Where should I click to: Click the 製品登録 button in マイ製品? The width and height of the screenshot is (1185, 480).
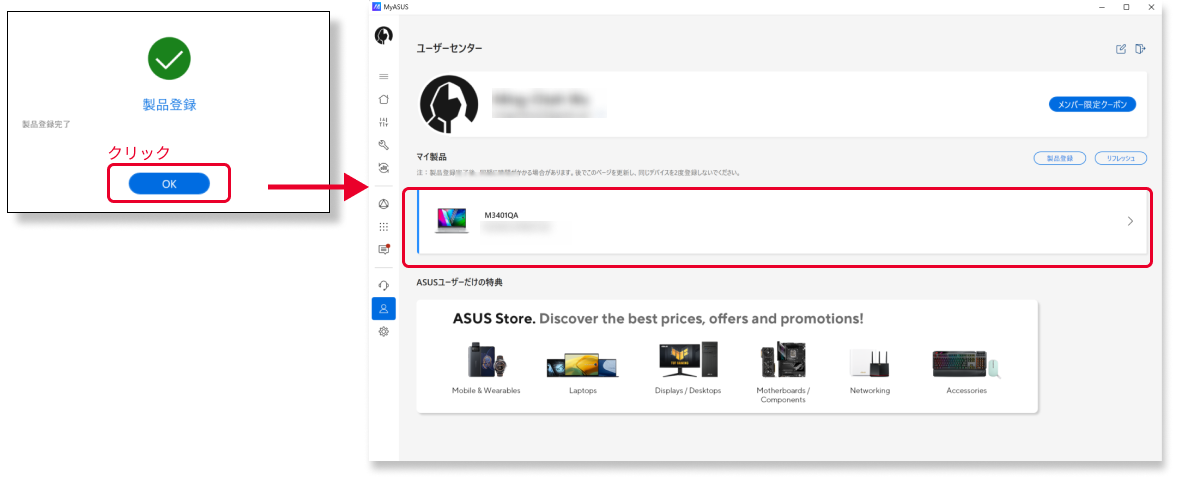click(x=1060, y=158)
